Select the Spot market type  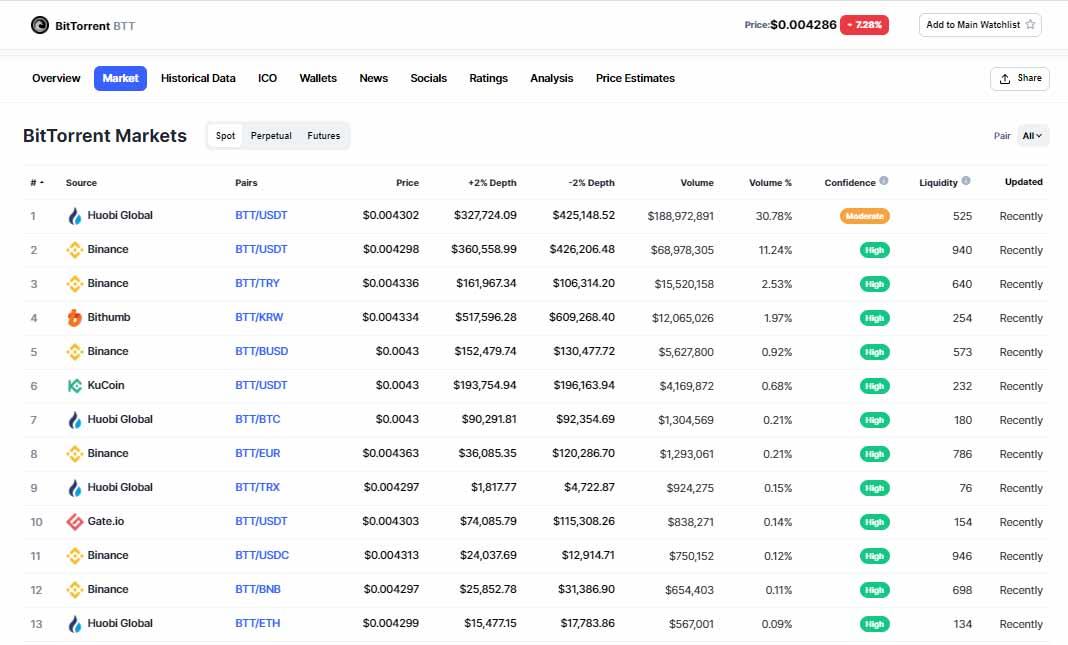(x=225, y=136)
